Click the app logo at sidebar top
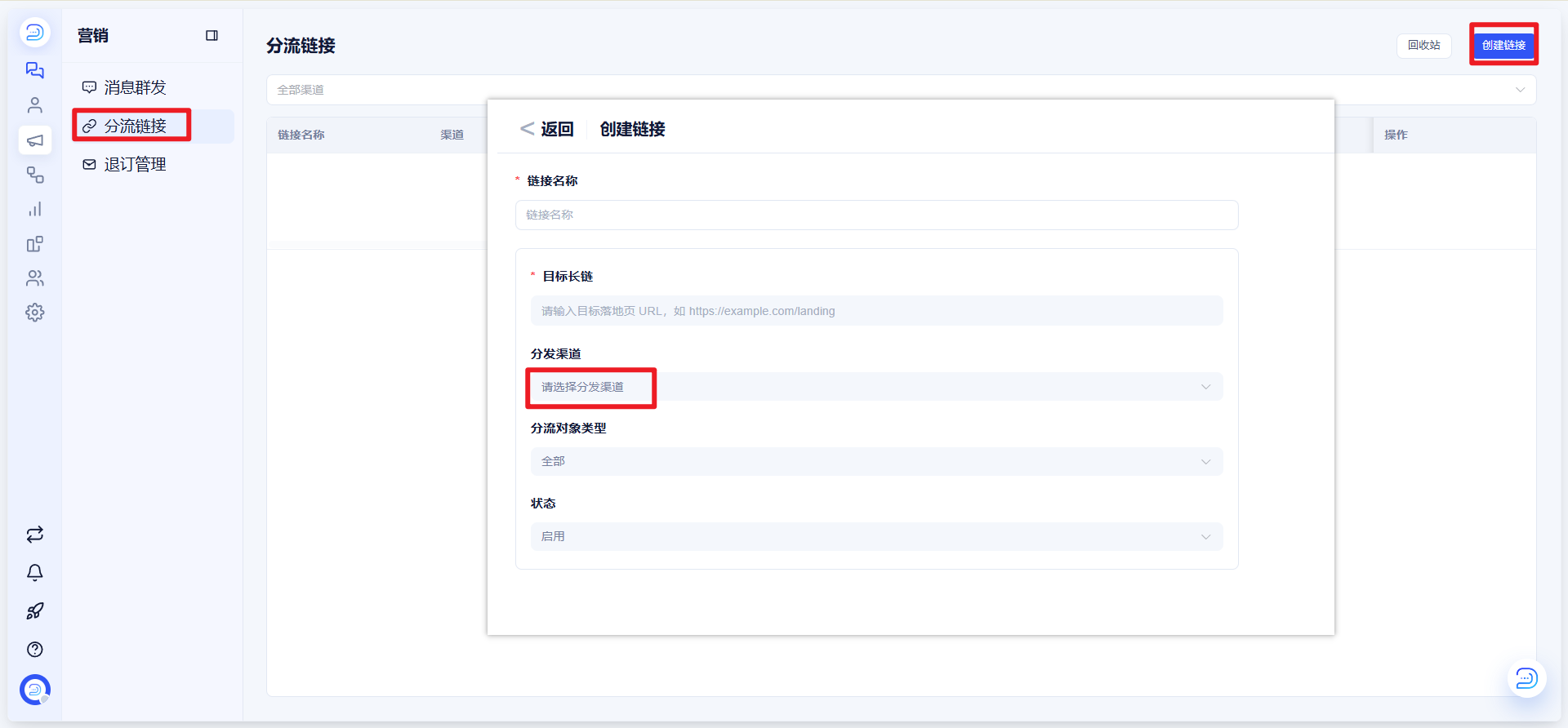Image resolution: width=1568 pixels, height=728 pixels. click(34, 33)
